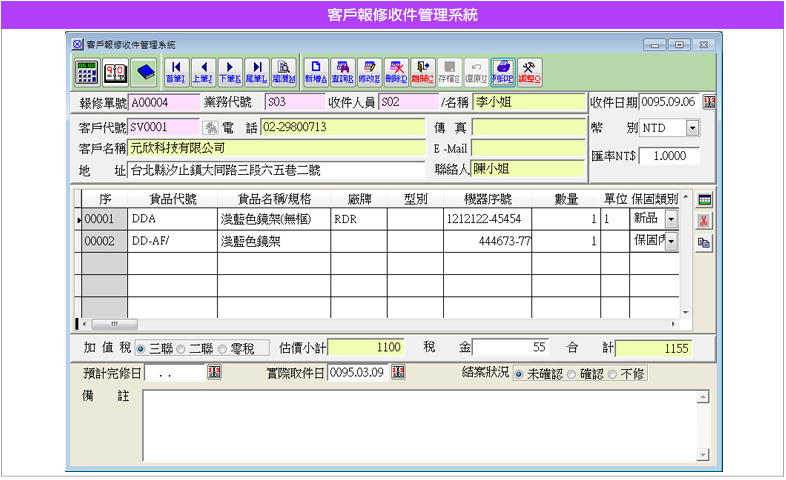Viewport: 786px width, 480px height.
Task: Open 保固類別 dropdown in row 00001
Action: pos(671,218)
